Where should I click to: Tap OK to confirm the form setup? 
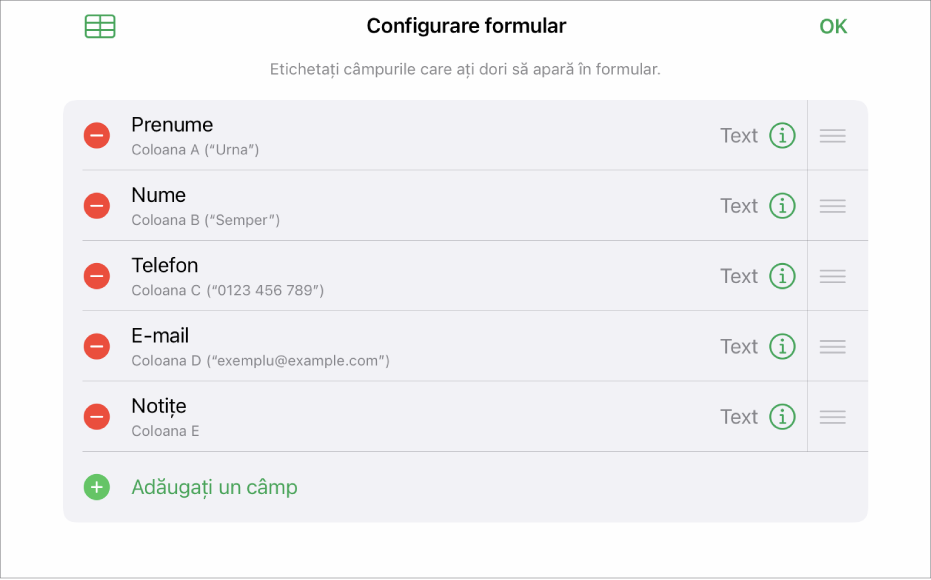[x=833, y=26]
